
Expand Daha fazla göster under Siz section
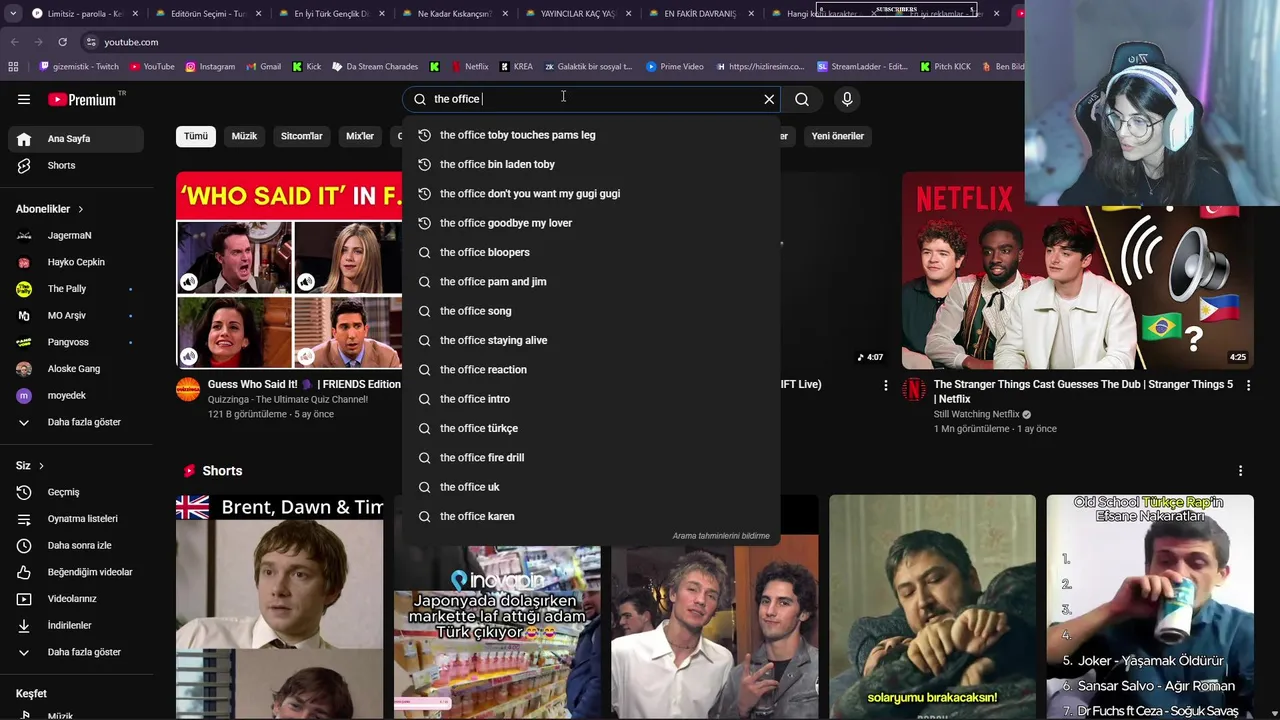pyautogui.click(x=76, y=652)
